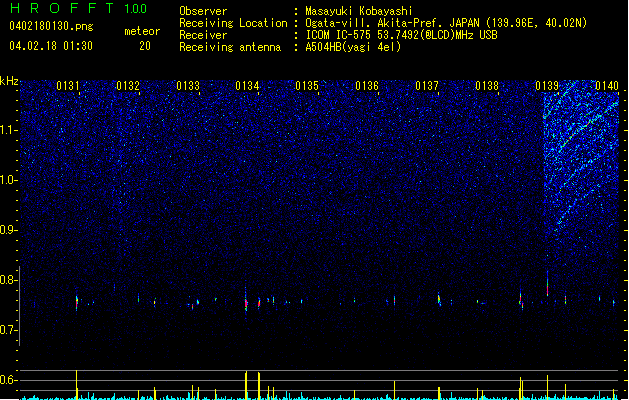The width and height of the screenshot is (629, 400).
Task: Select the meteor count value 20
Action: click(x=145, y=46)
